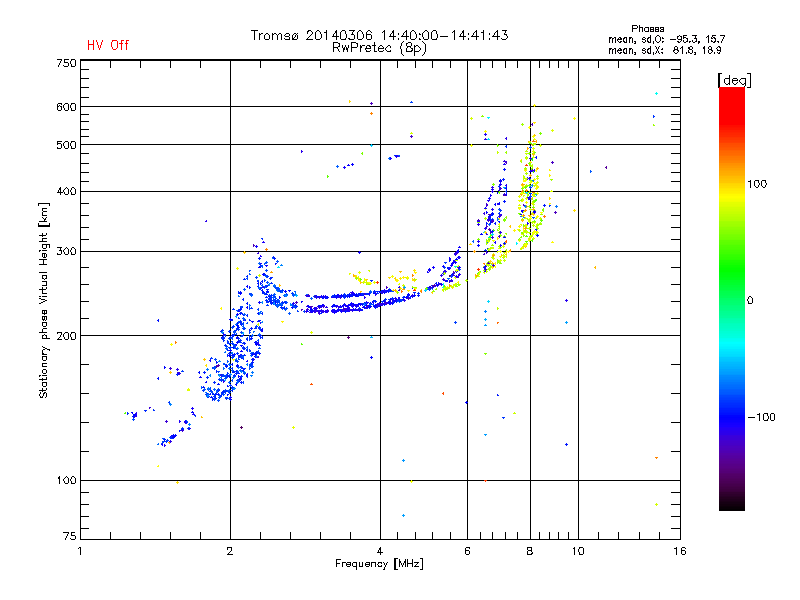Click the y-axis tick label "600"
The height and width of the screenshot is (600, 800).
(66, 107)
